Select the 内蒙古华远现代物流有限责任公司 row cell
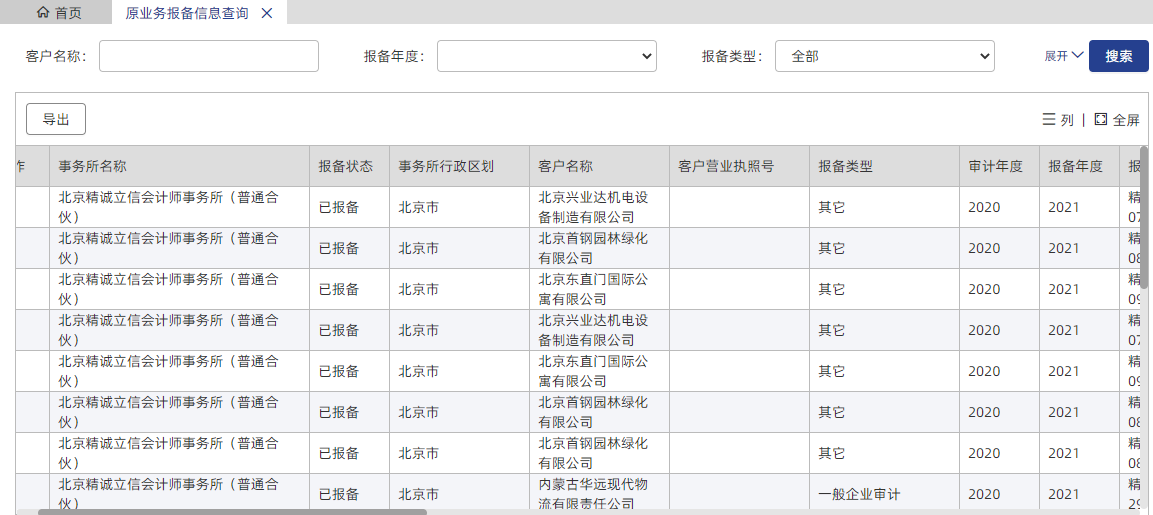This screenshot has width=1153, height=515. pos(593,494)
